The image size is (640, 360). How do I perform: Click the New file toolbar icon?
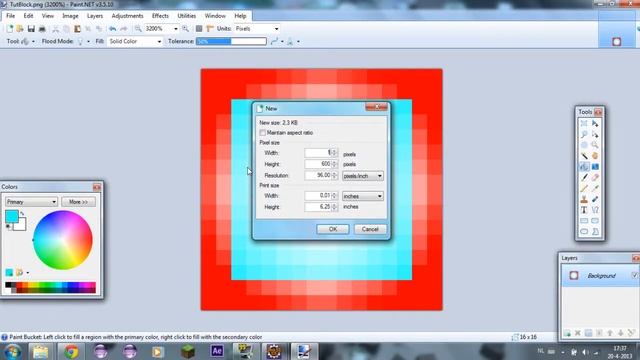(9, 29)
